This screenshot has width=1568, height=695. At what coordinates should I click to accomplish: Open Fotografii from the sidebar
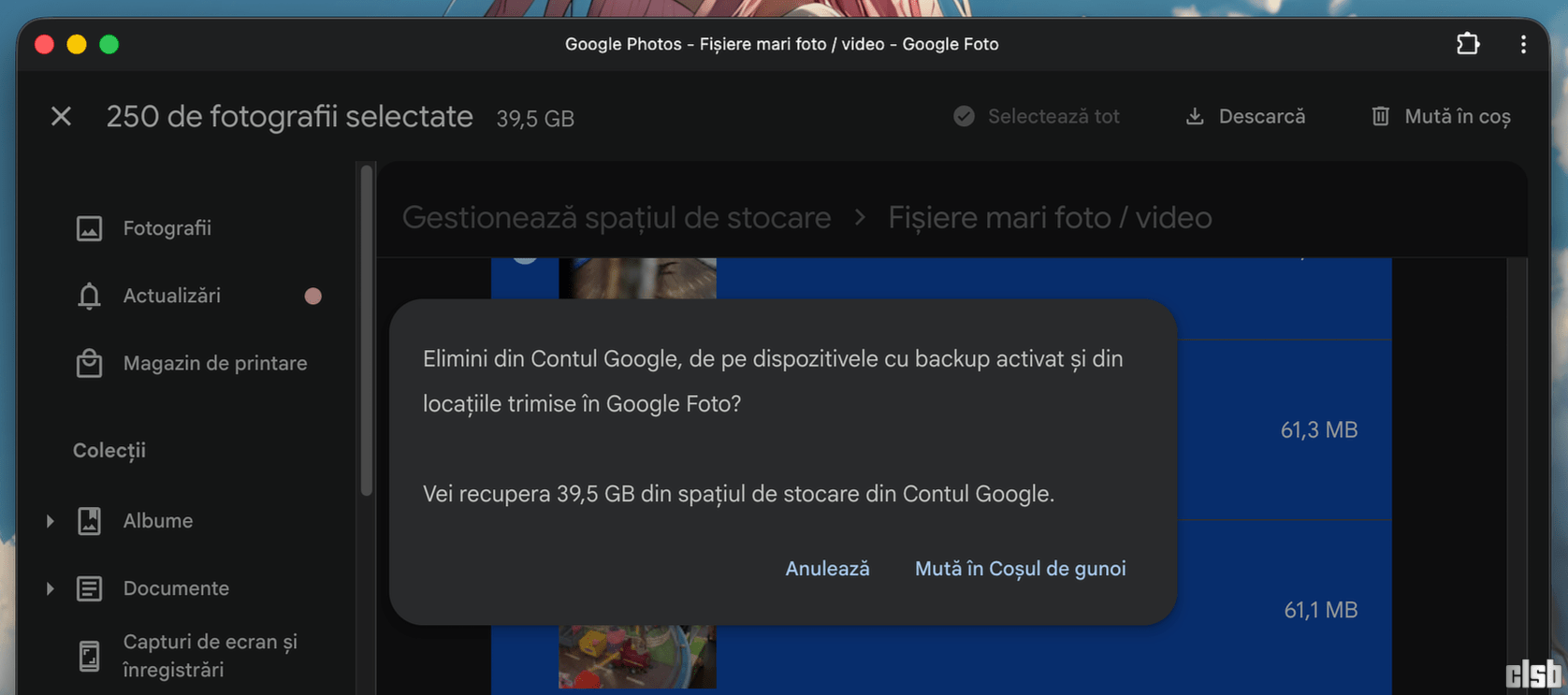[167, 228]
